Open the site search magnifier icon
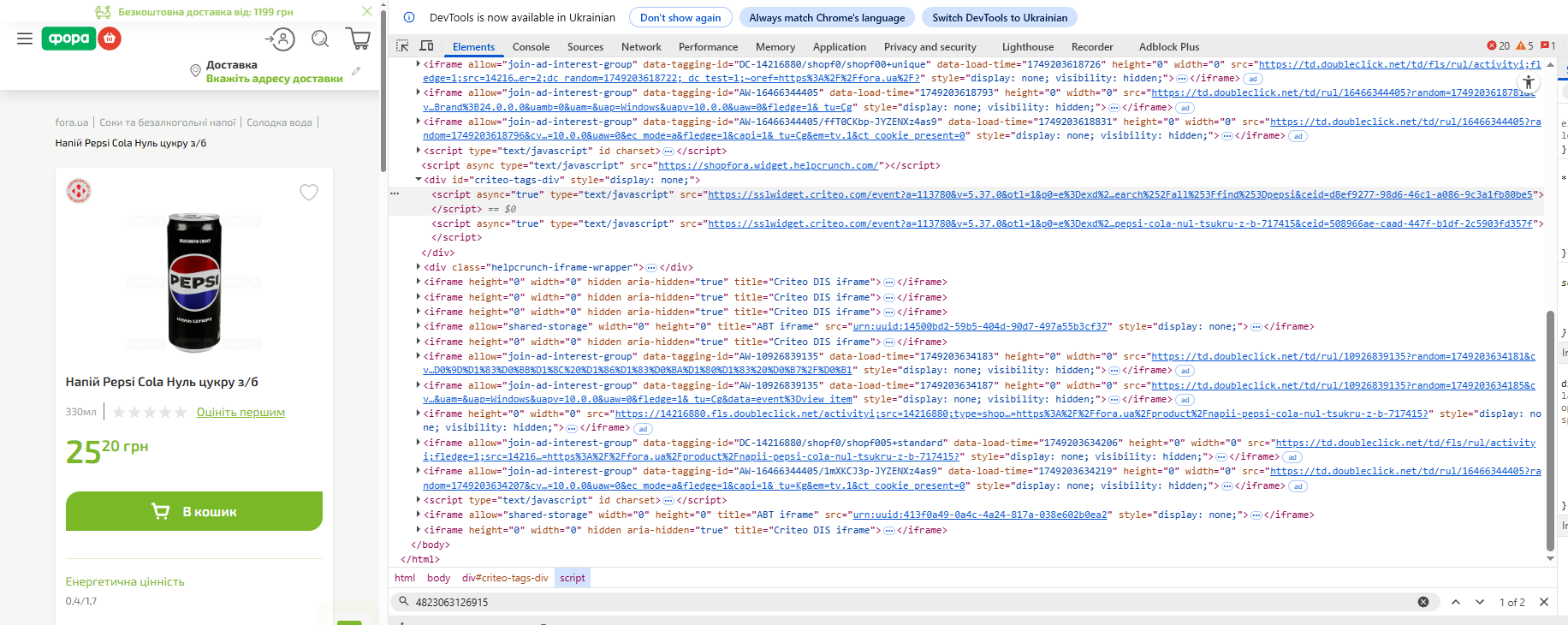 coord(320,39)
